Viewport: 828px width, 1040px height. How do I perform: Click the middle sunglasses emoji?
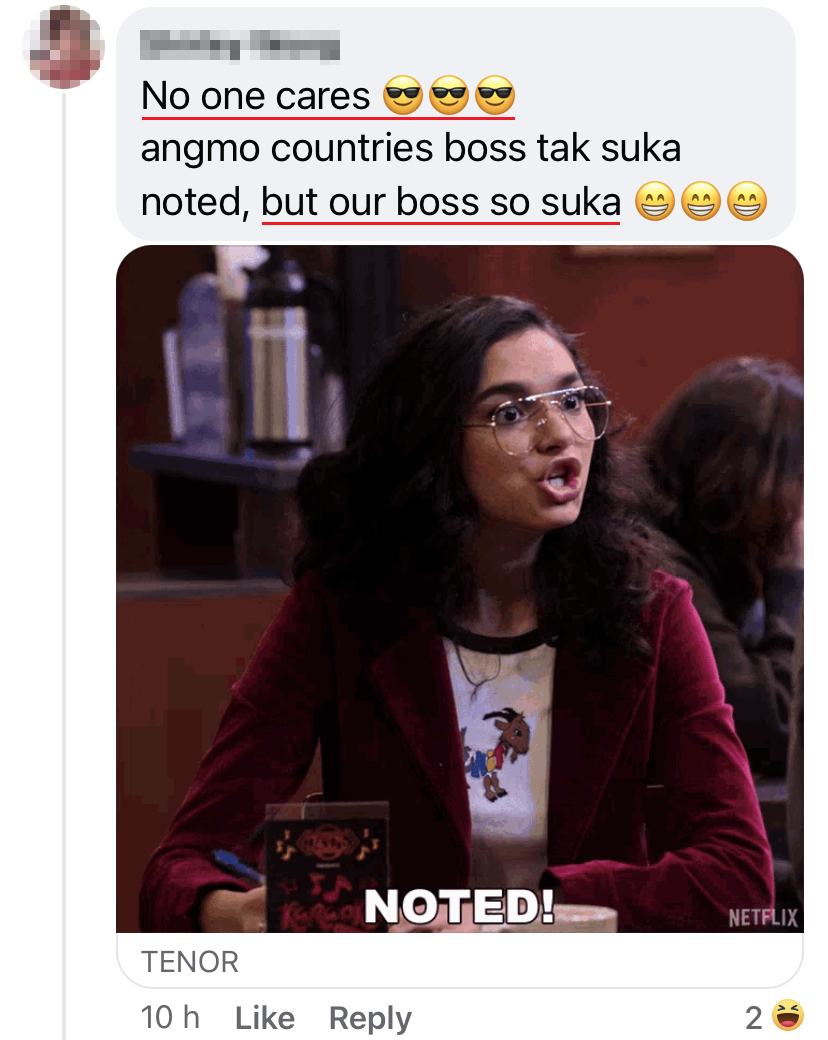click(449, 96)
